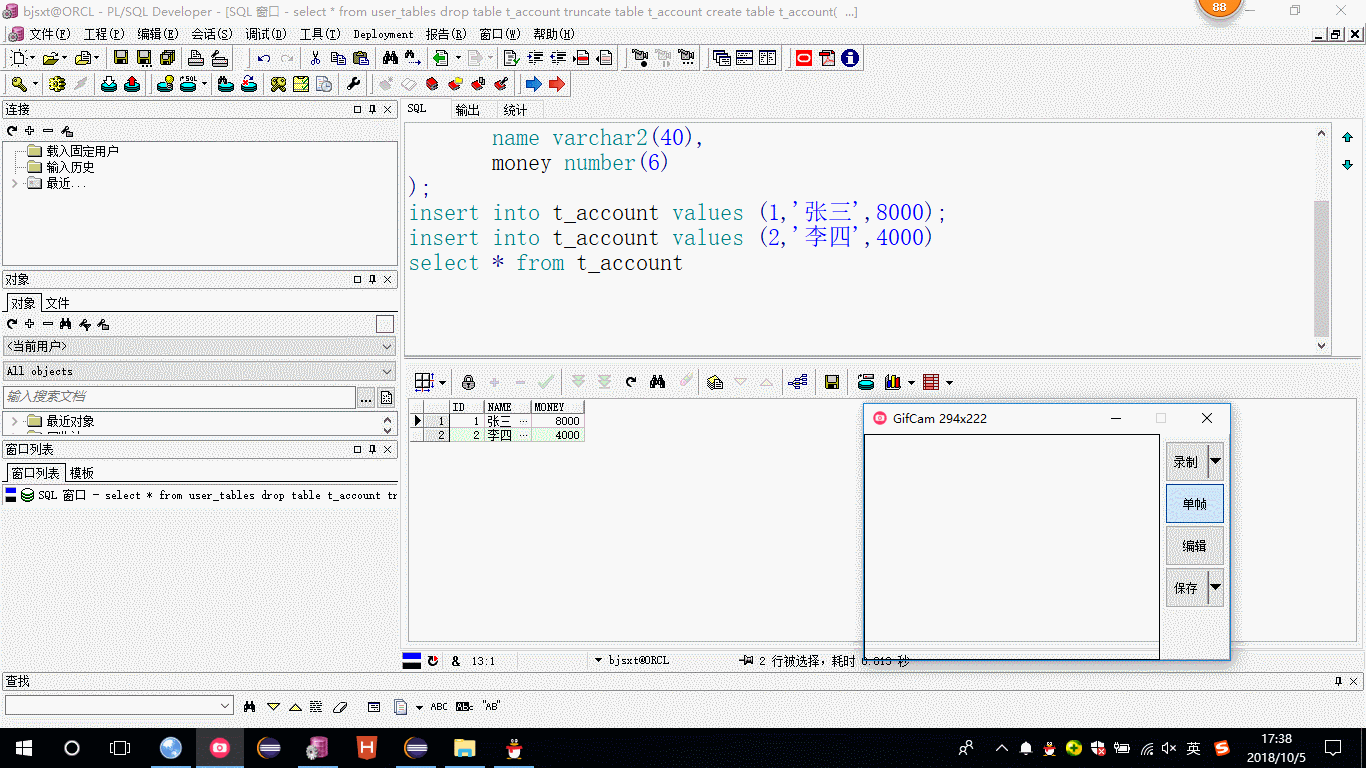Expand the 最近... connection tree node
1366x768 pixels.
point(14,183)
